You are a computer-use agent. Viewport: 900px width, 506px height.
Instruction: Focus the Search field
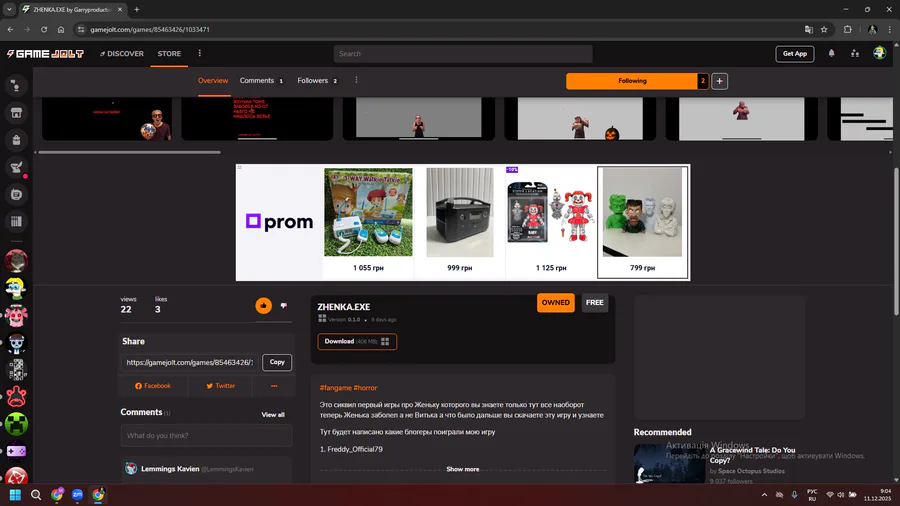(463, 54)
